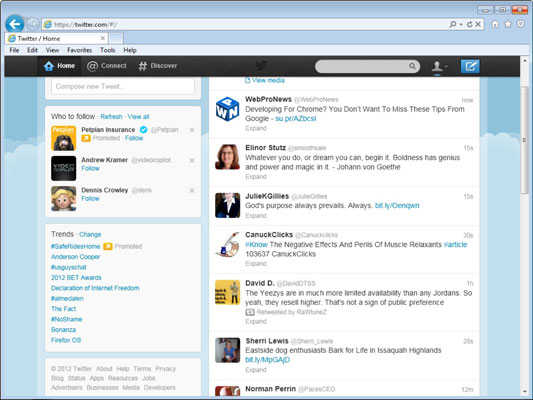Click the browser back arrow button

click(15, 24)
